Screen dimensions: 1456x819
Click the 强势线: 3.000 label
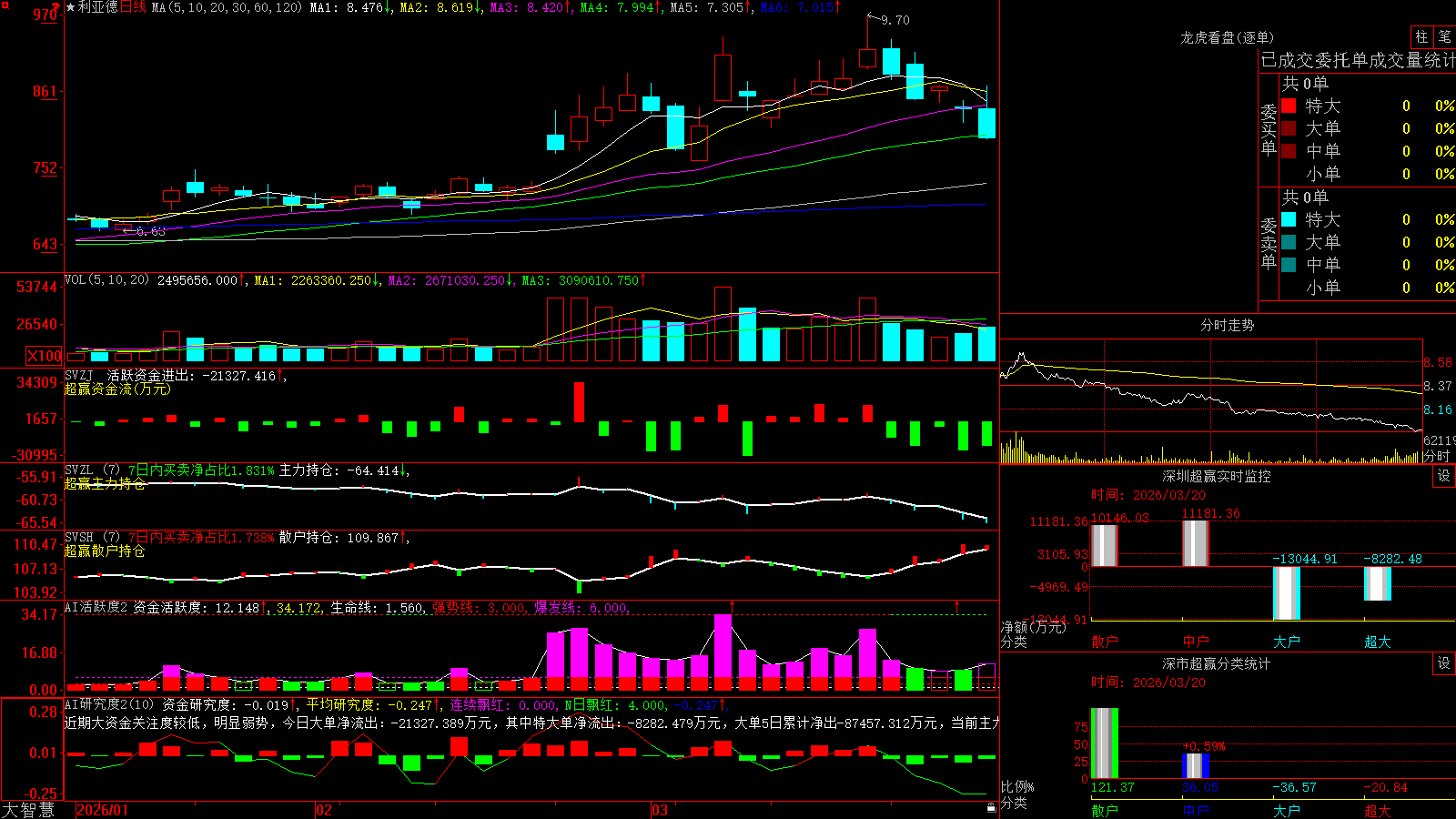(479, 607)
